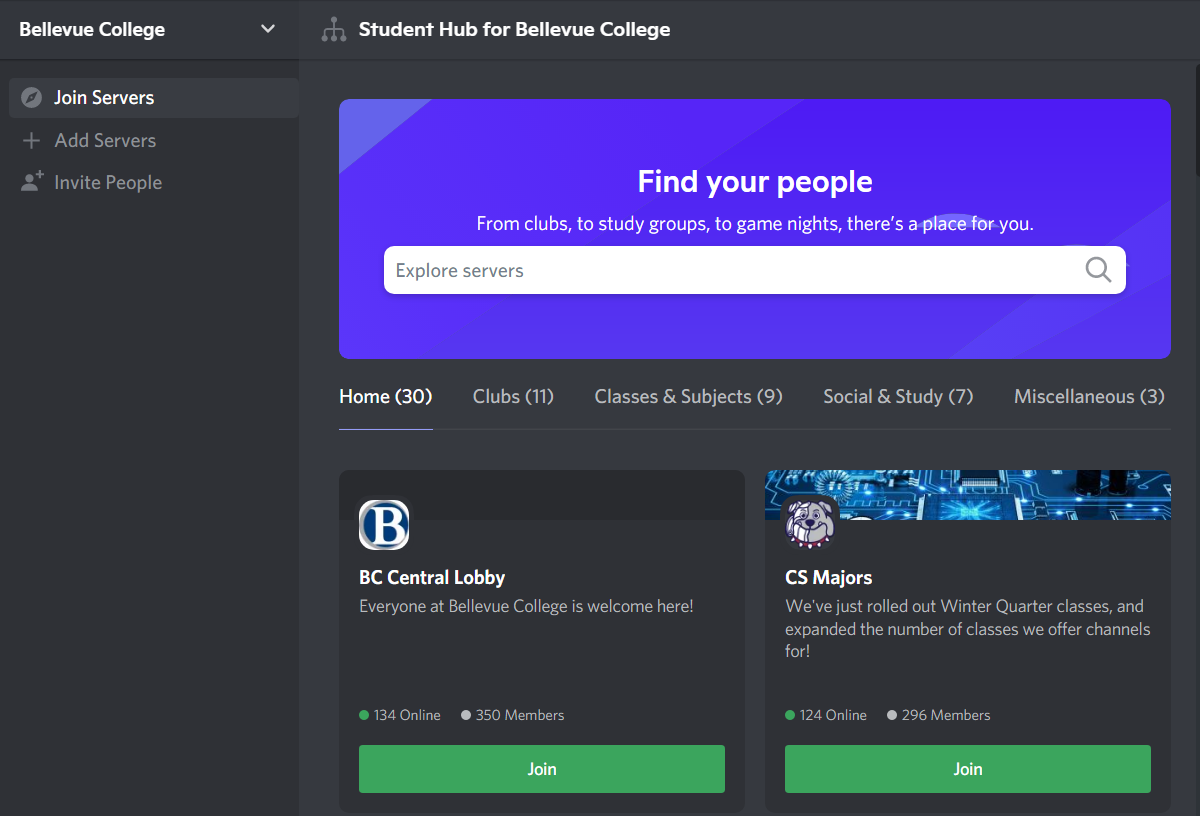Join the BC Central Lobby server
This screenshot has width=1200, height=816.
pos(542,769)
